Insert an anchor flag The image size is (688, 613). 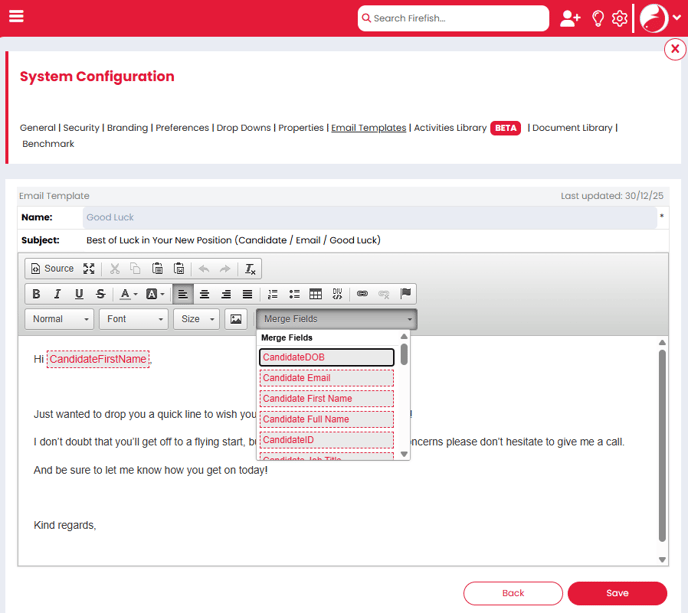[x=405, y=294]
